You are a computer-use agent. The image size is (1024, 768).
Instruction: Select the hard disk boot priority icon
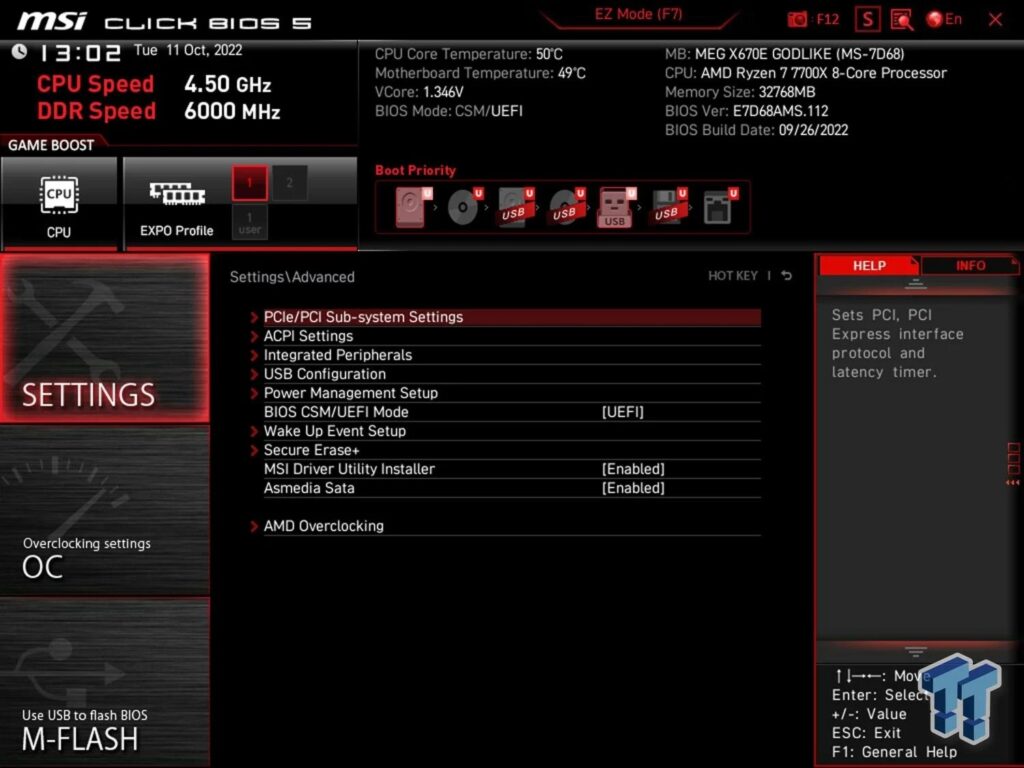[413, 207]
